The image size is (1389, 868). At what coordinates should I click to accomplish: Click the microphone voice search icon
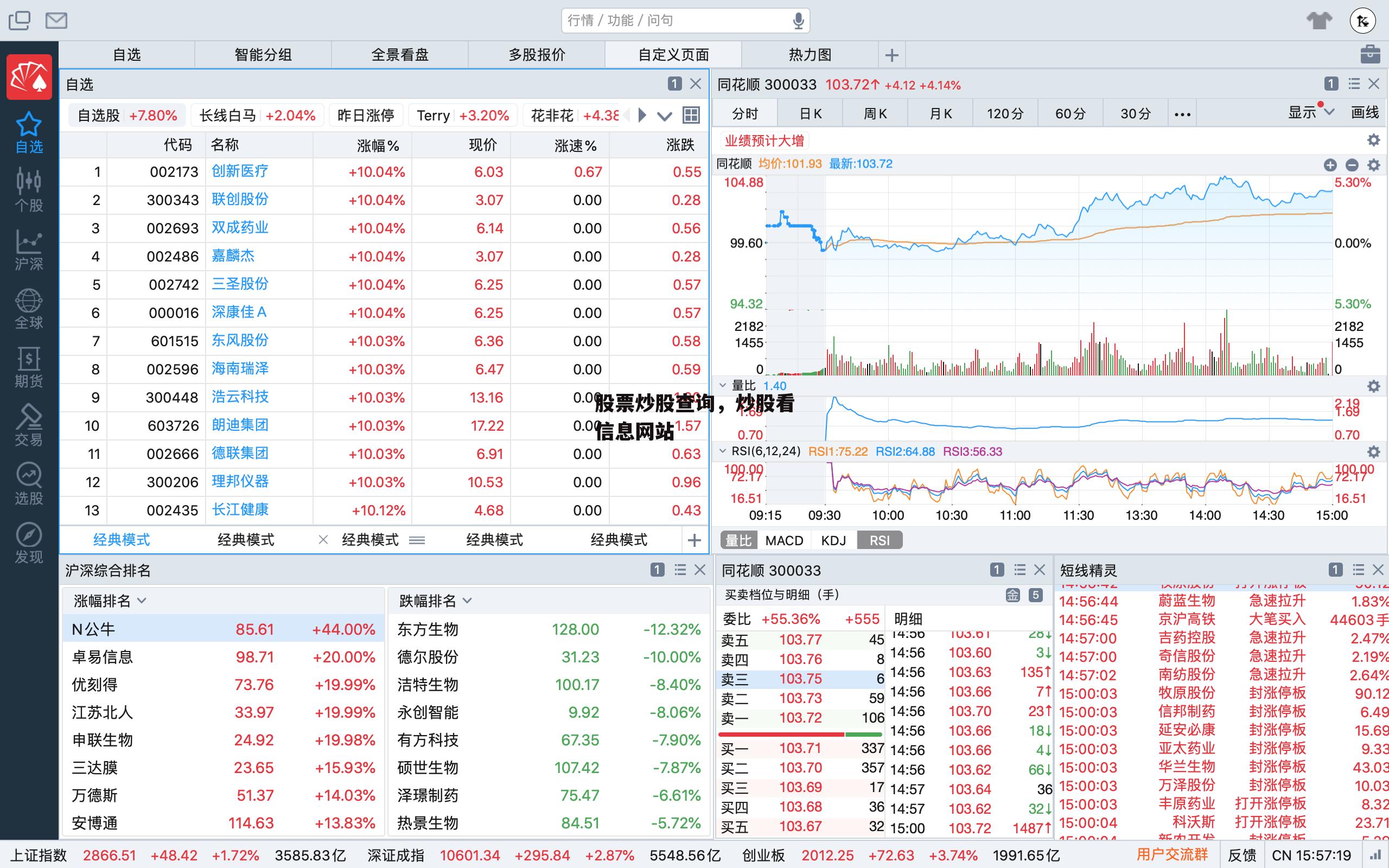pos(798,21)
